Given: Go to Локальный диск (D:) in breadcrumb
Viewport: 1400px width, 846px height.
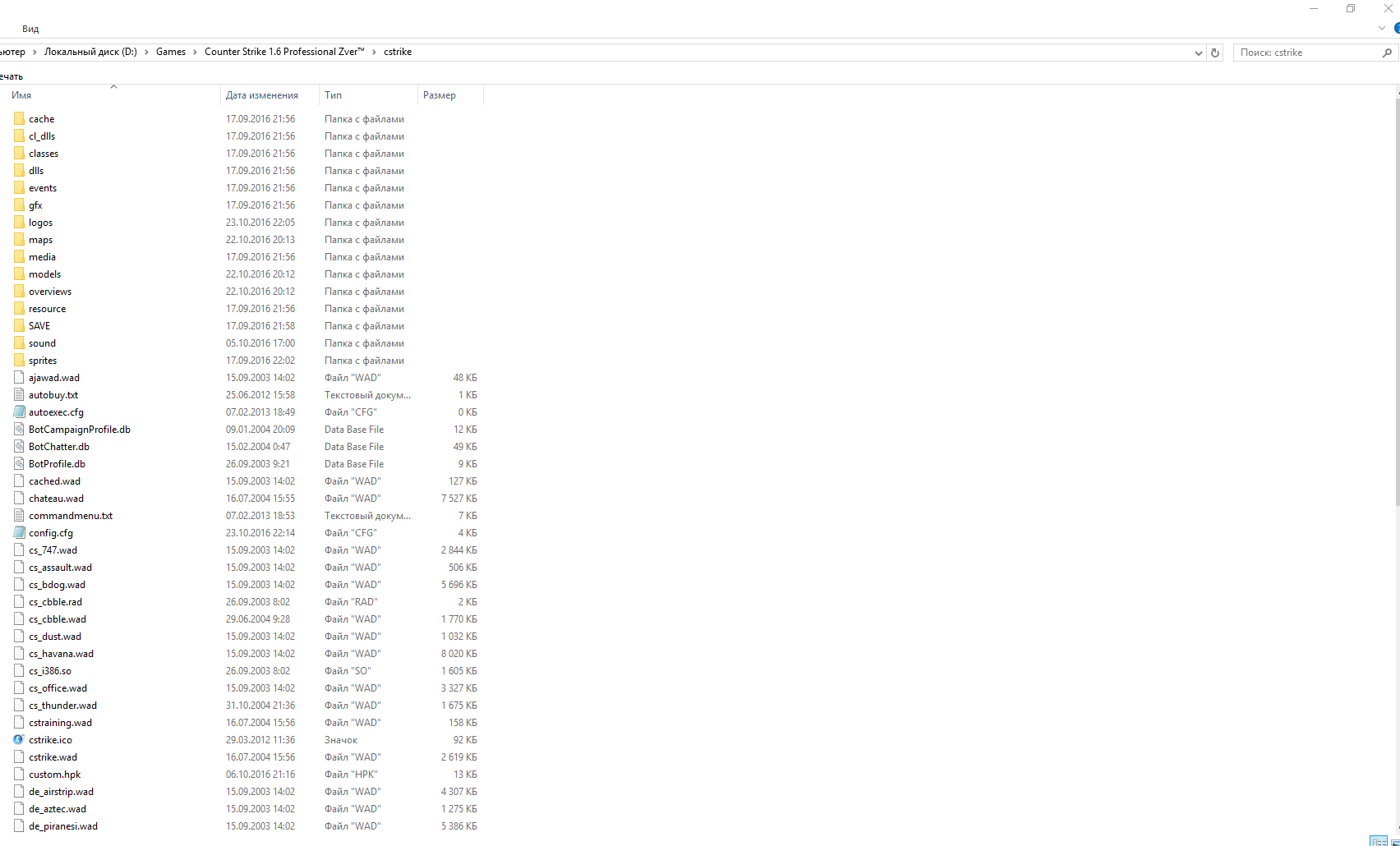Looking at the screenshot, I should (90, 52).
